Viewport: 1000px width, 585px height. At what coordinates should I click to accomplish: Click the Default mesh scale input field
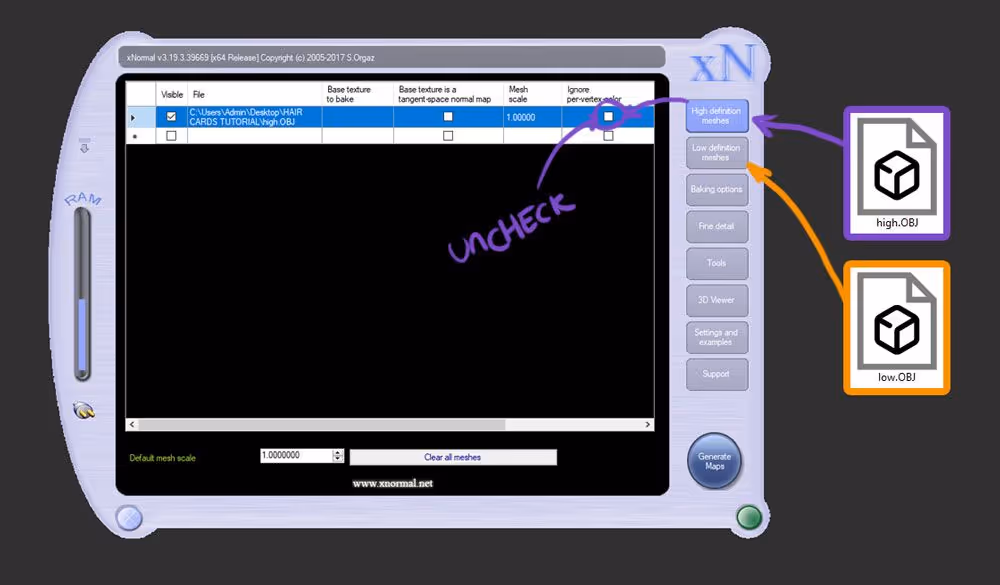[297, 455]
